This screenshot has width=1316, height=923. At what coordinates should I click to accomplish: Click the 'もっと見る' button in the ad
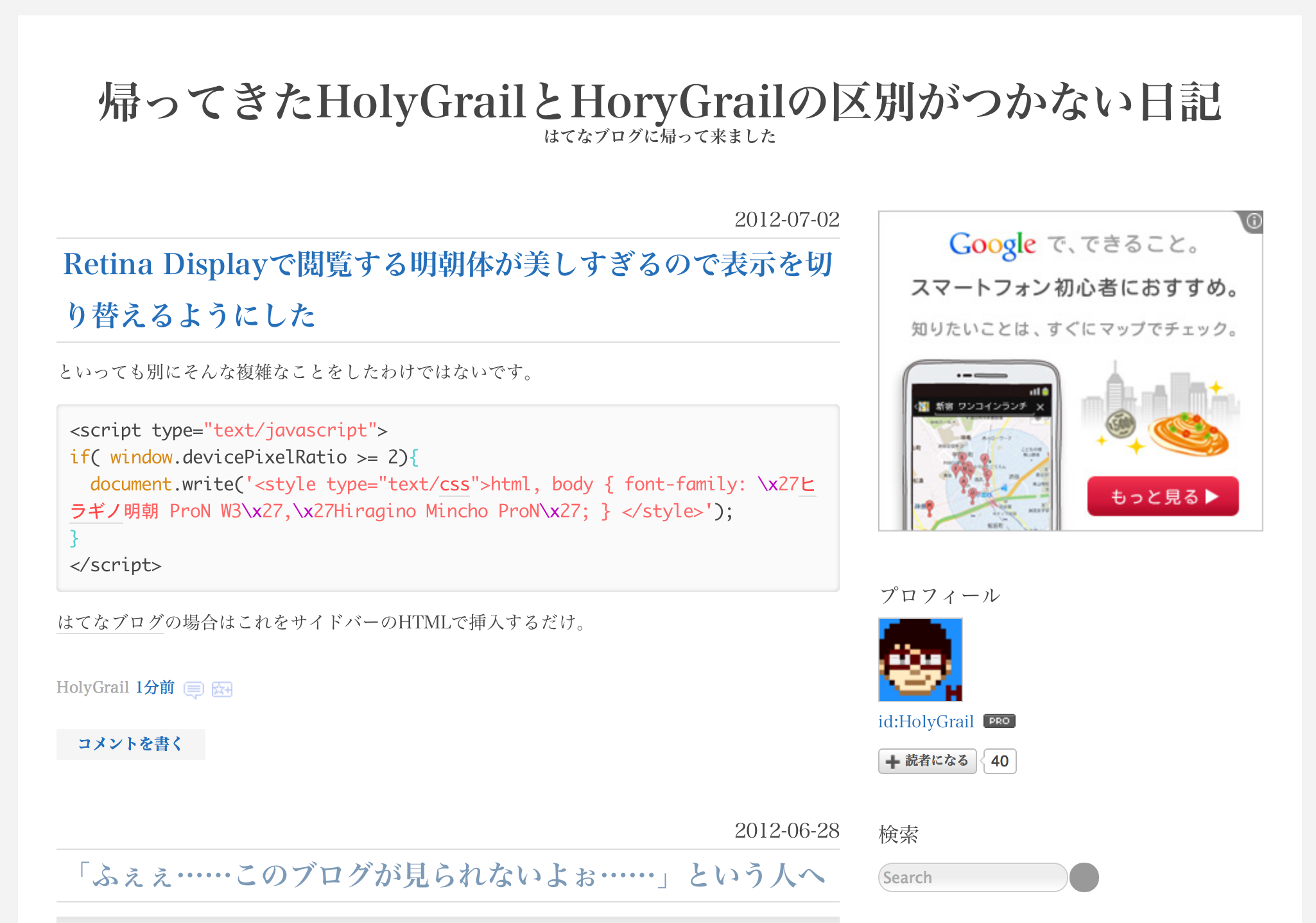1163,496
